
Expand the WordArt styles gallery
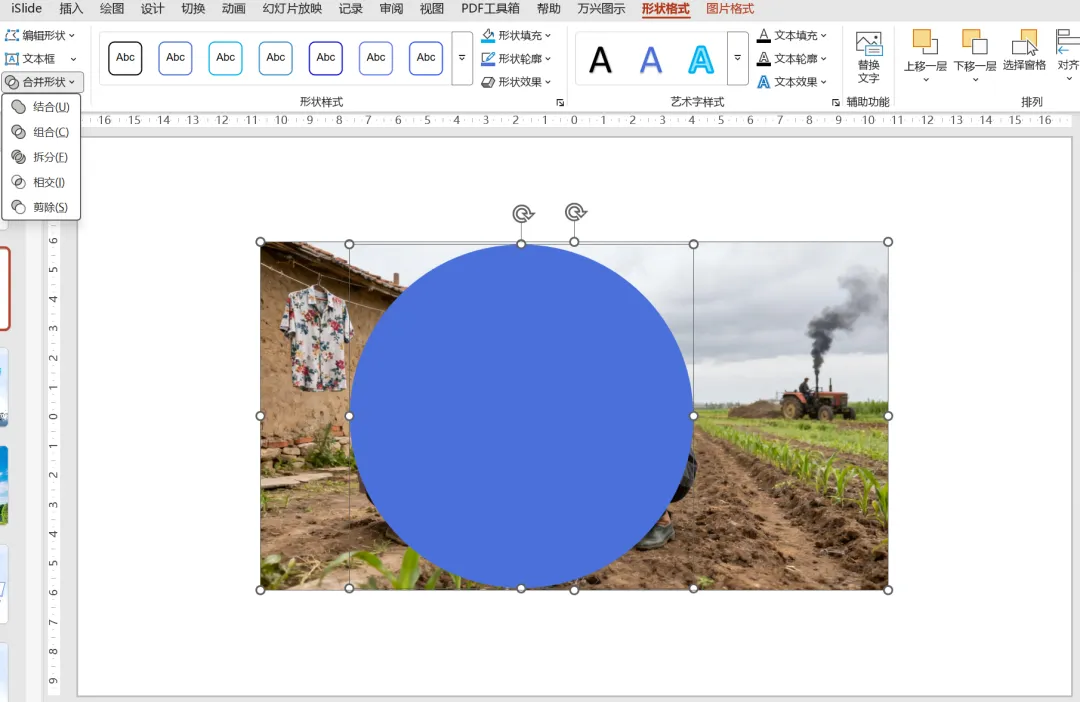[738, 58]
